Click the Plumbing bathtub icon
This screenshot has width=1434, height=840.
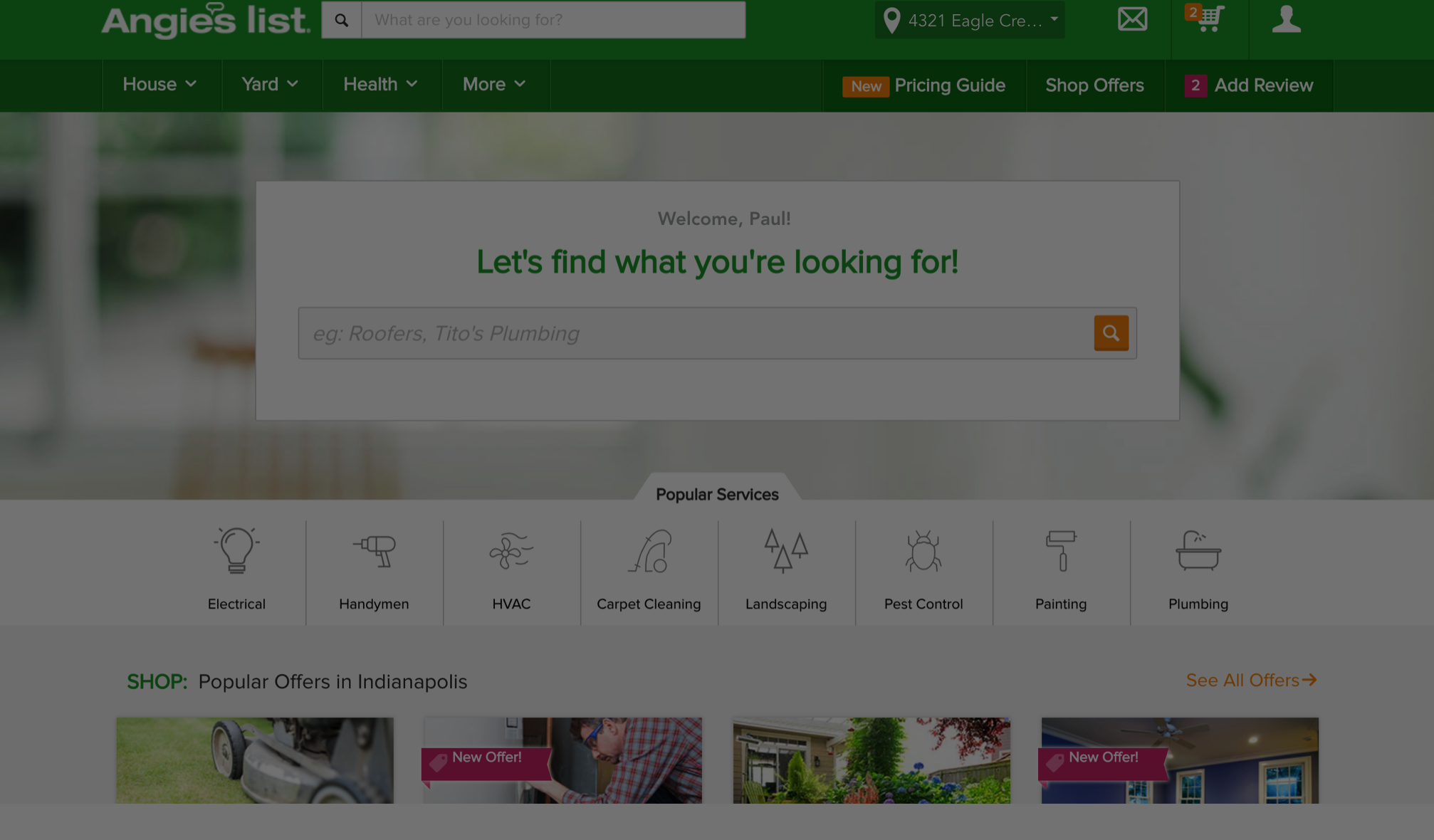[1198, 550]
